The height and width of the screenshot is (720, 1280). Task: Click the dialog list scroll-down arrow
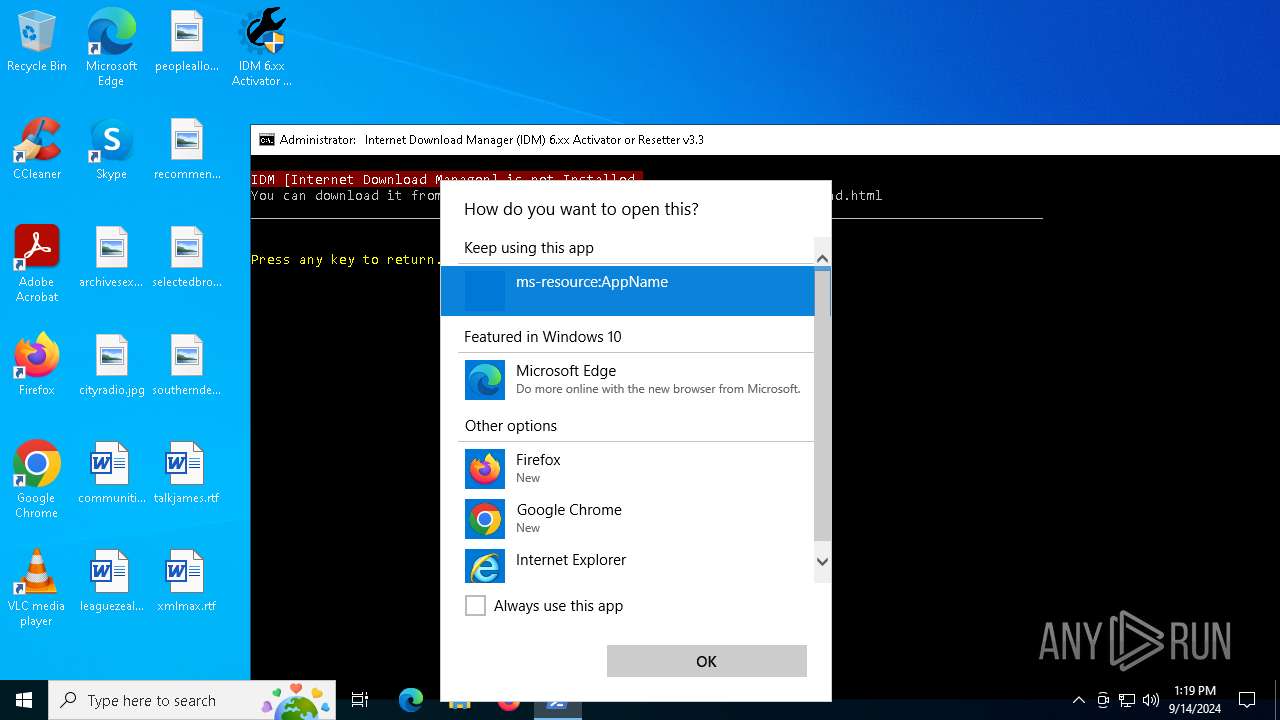(x=822, y=561)
